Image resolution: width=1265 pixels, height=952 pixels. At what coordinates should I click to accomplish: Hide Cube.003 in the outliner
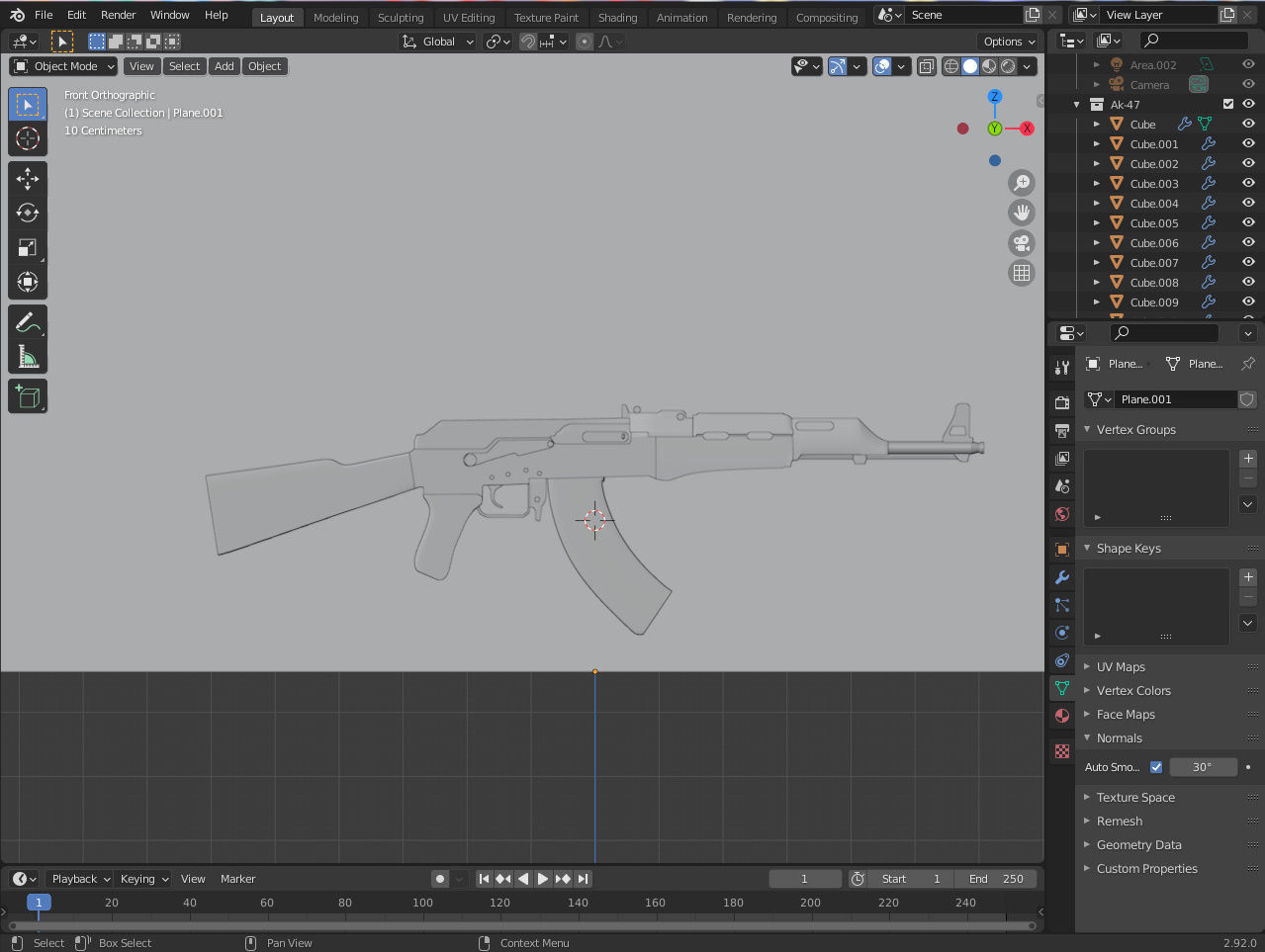(x=1247, y=183)
